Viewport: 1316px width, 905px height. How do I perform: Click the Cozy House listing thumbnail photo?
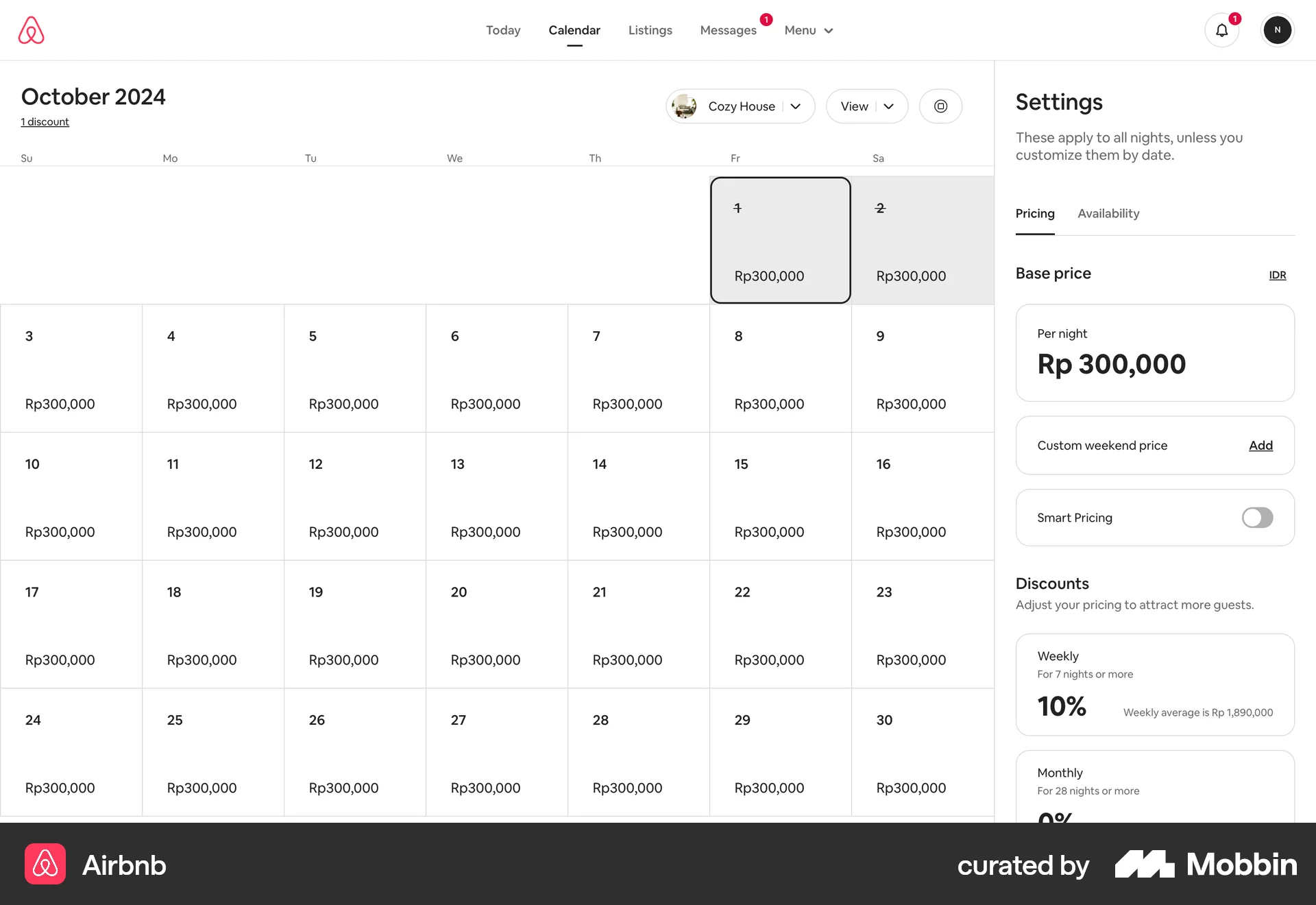684,106
